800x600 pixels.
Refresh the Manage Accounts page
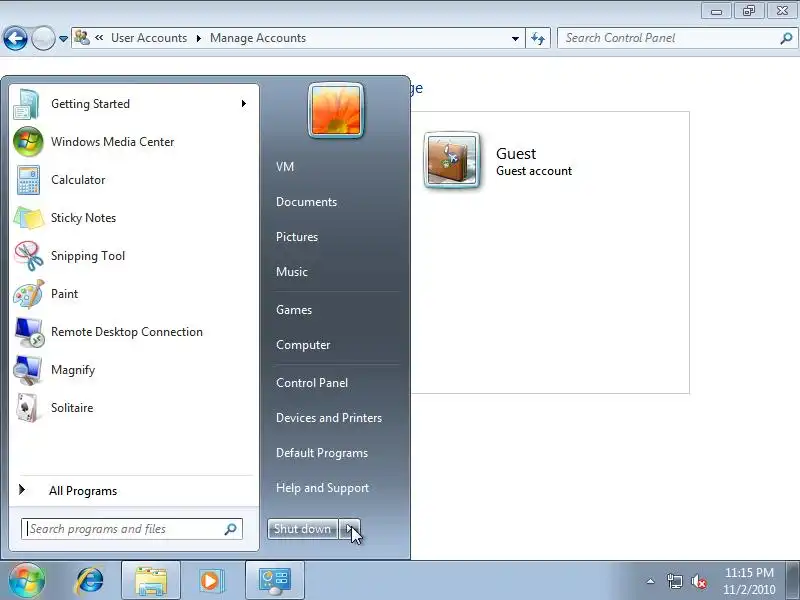[x=538, y=38]
